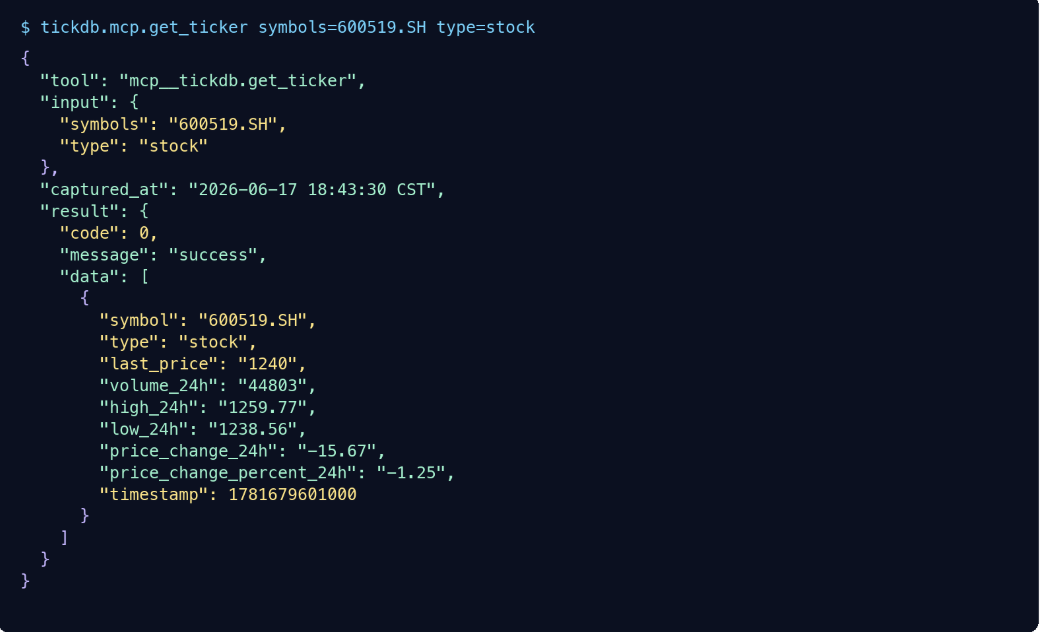
Task: Click the "data" array opening bracket
Action: click(x=145, y=277)
